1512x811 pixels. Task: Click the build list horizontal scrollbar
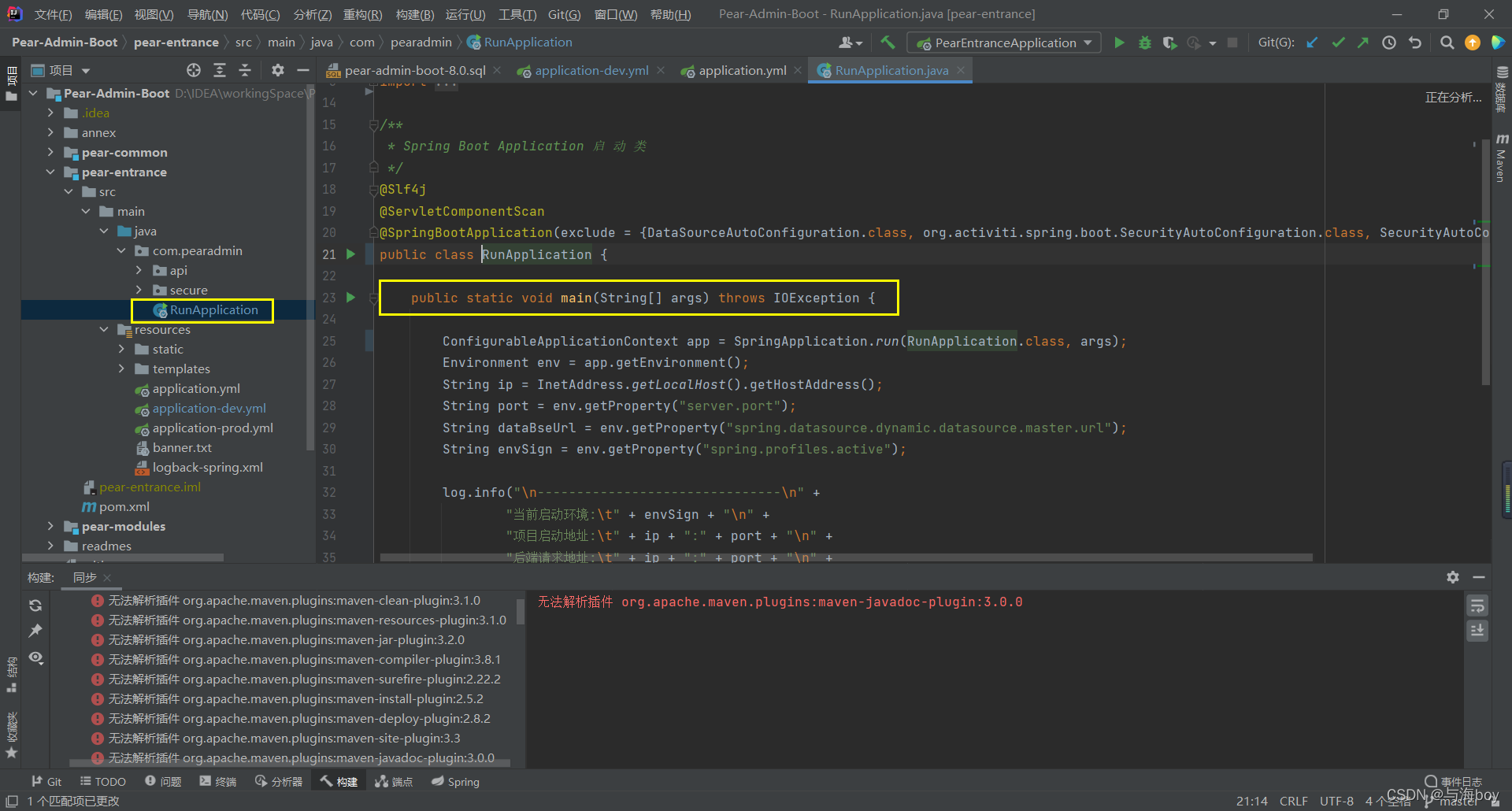(x=290, y=763)
